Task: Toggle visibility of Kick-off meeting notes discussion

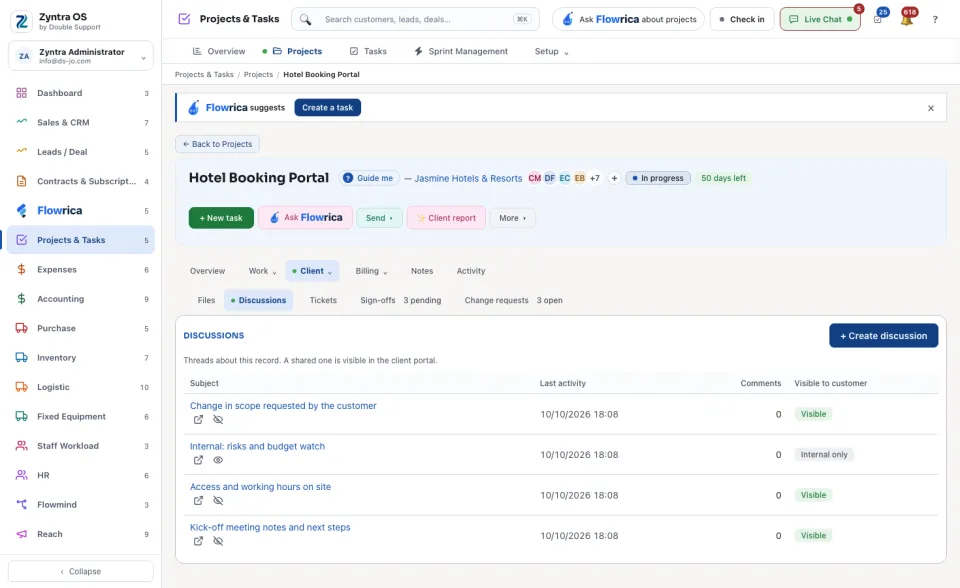Action: point(218,541)
